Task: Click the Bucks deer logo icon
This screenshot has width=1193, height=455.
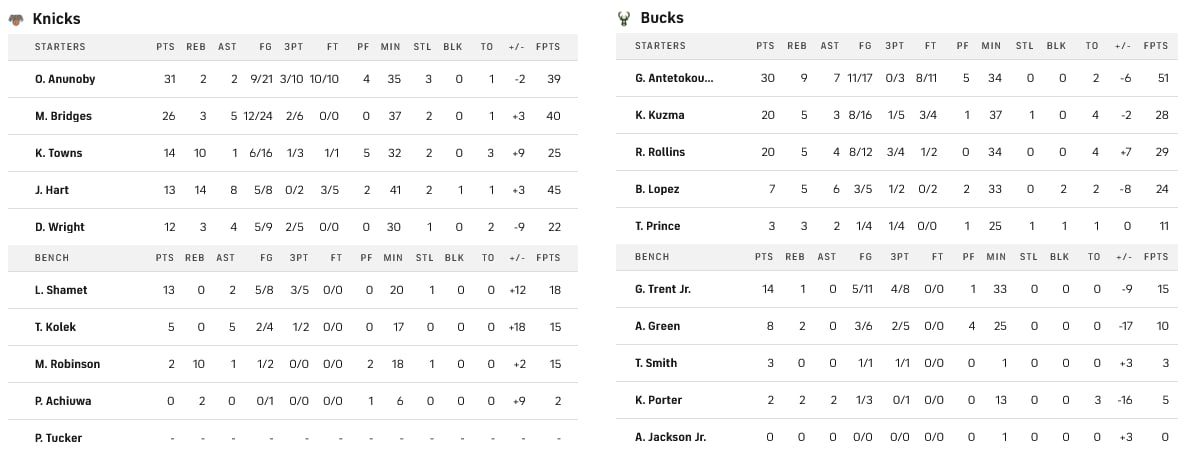Action: (x=623, y=18)
